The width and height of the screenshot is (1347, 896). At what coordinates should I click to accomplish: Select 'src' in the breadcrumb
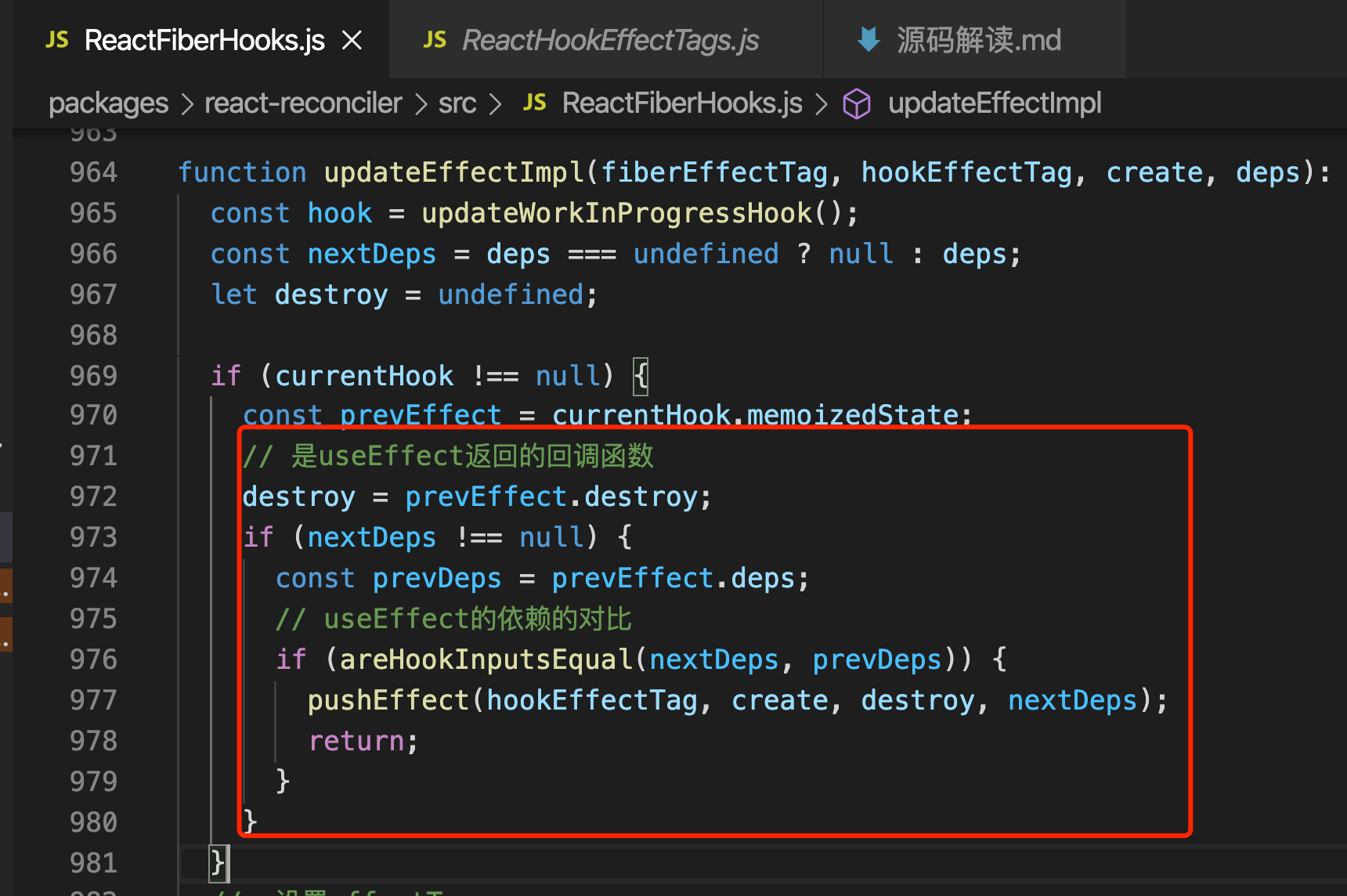coord(457,103)
